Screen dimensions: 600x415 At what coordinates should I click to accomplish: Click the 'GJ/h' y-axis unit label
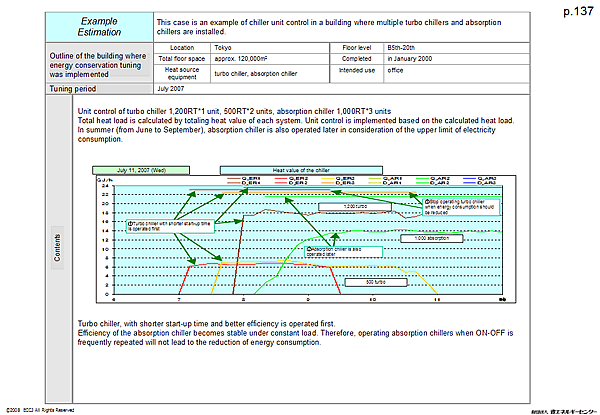(x=104, y=180)
